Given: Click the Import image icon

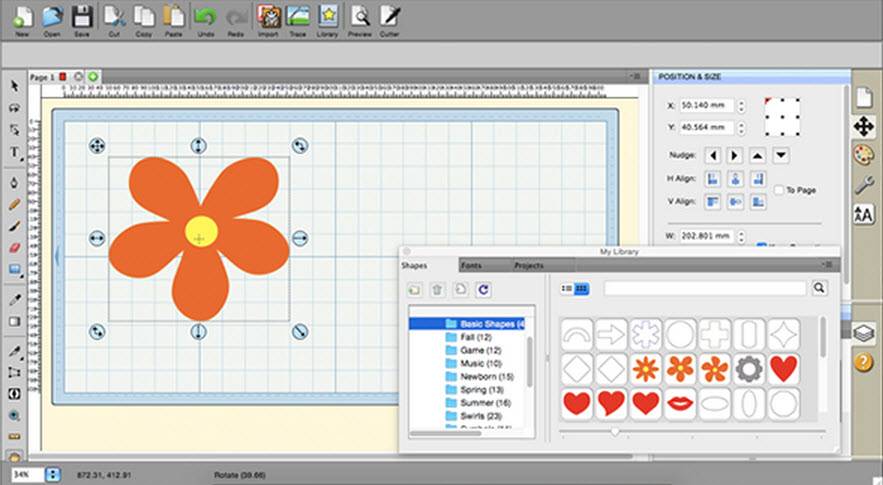Looking at the screenshot, I should click(267, 17).
